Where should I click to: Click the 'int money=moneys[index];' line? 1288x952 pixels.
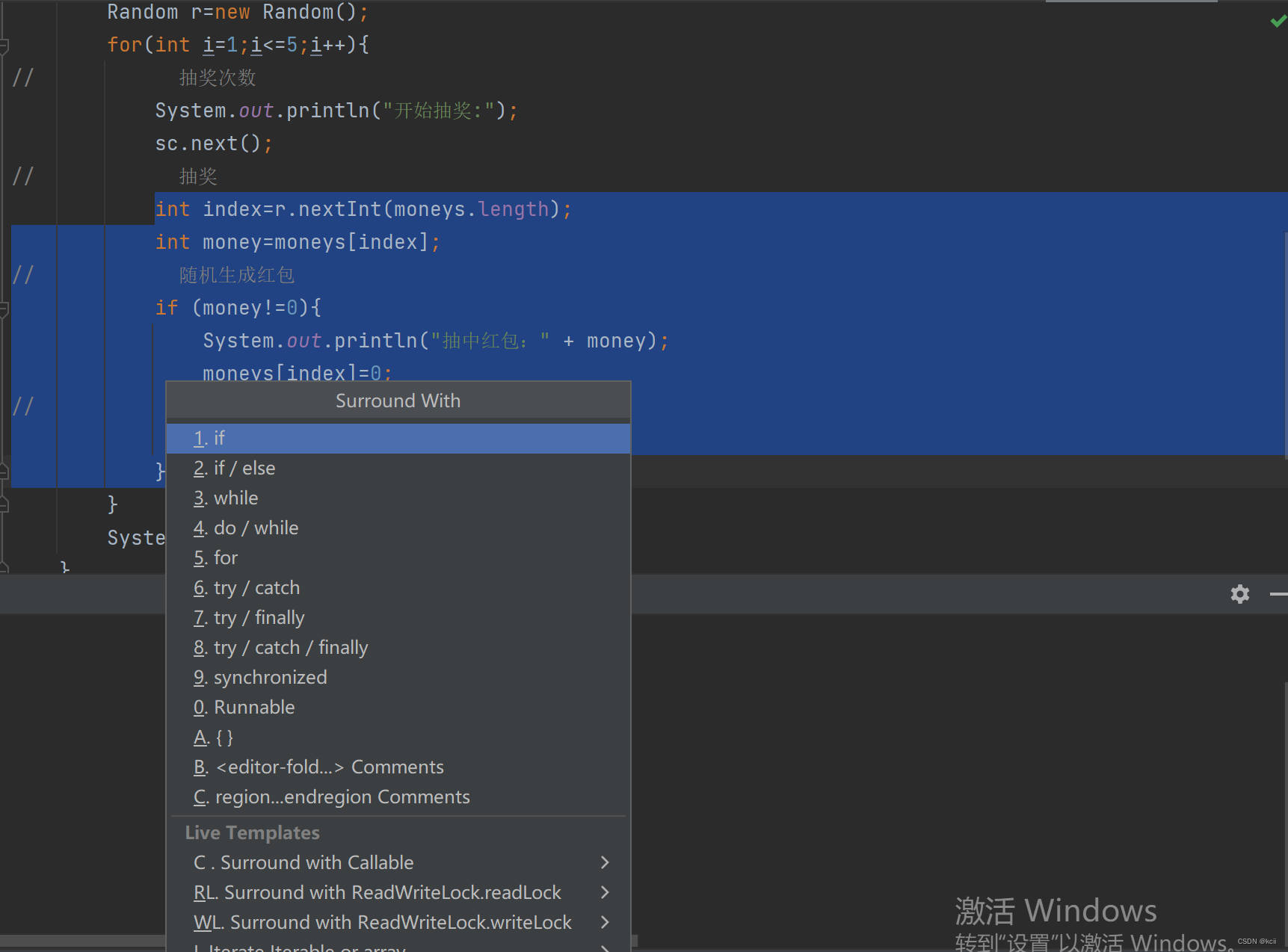(298, 242)
